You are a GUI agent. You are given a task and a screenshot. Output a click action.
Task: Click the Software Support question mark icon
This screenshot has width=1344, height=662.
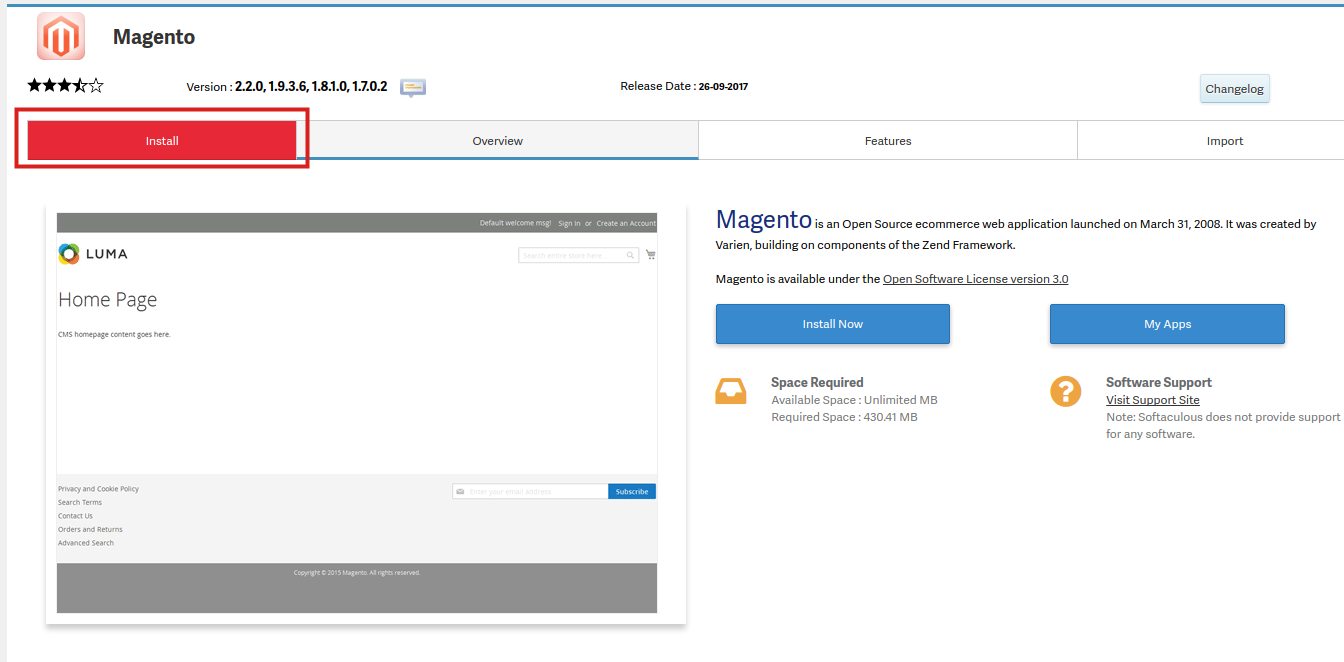tap(1066, 391)
